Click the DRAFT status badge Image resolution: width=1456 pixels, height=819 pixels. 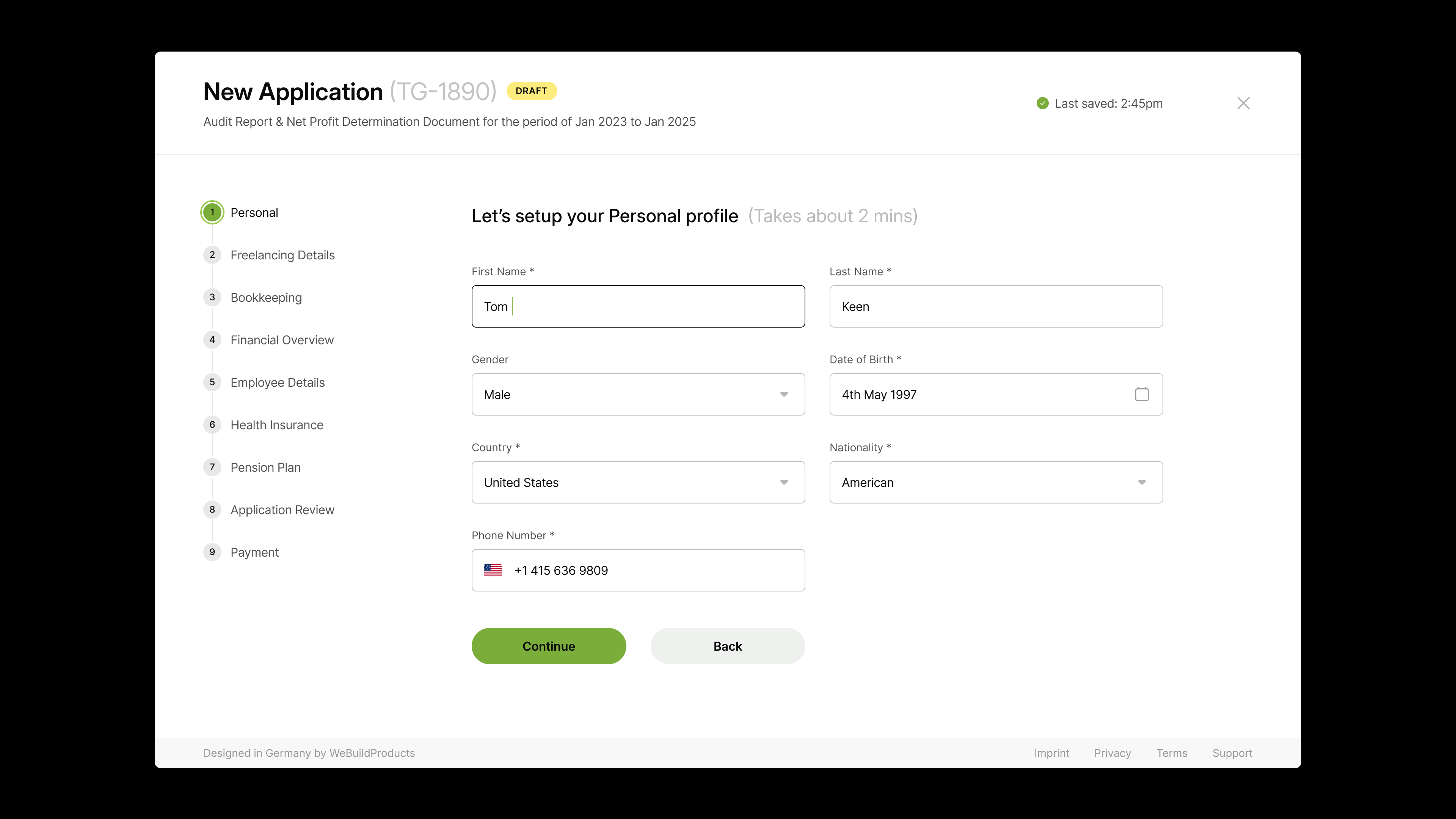click(x=531, y=91)
